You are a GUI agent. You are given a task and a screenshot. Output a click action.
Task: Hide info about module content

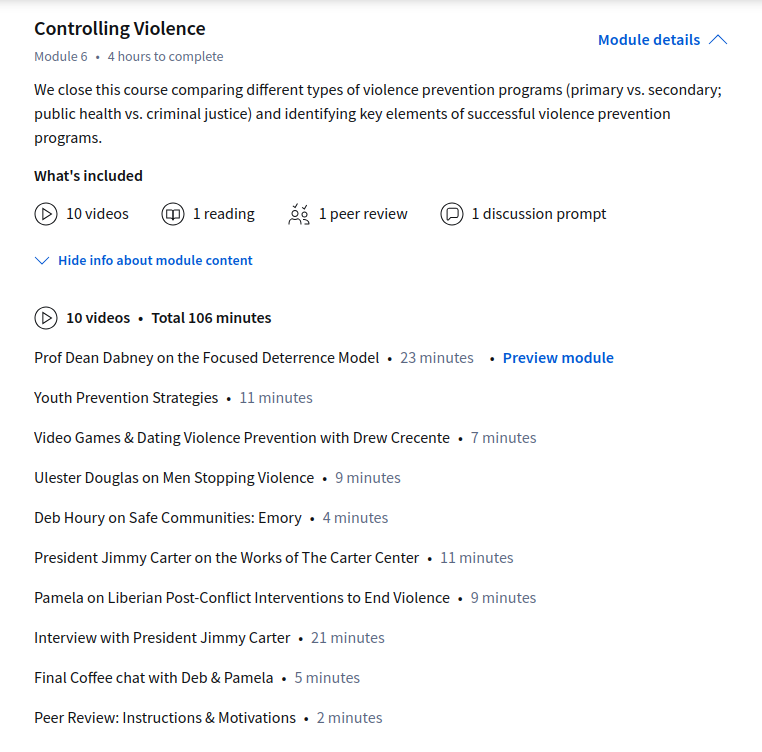[155, 260]
